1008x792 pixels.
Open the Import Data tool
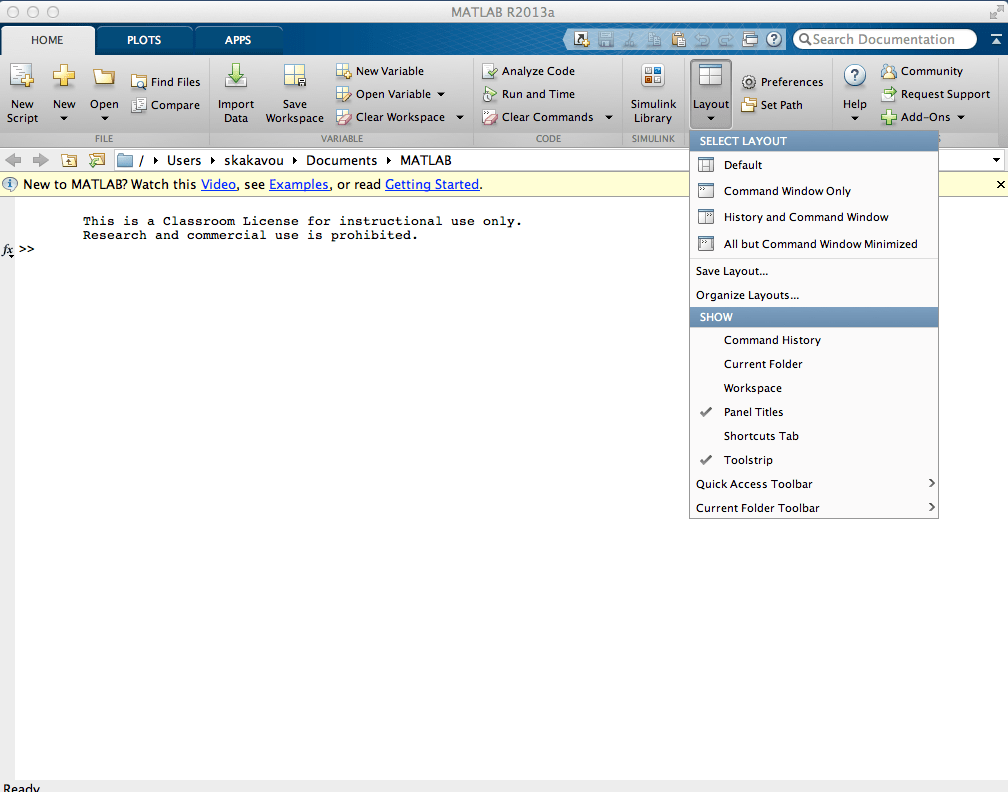236,91
